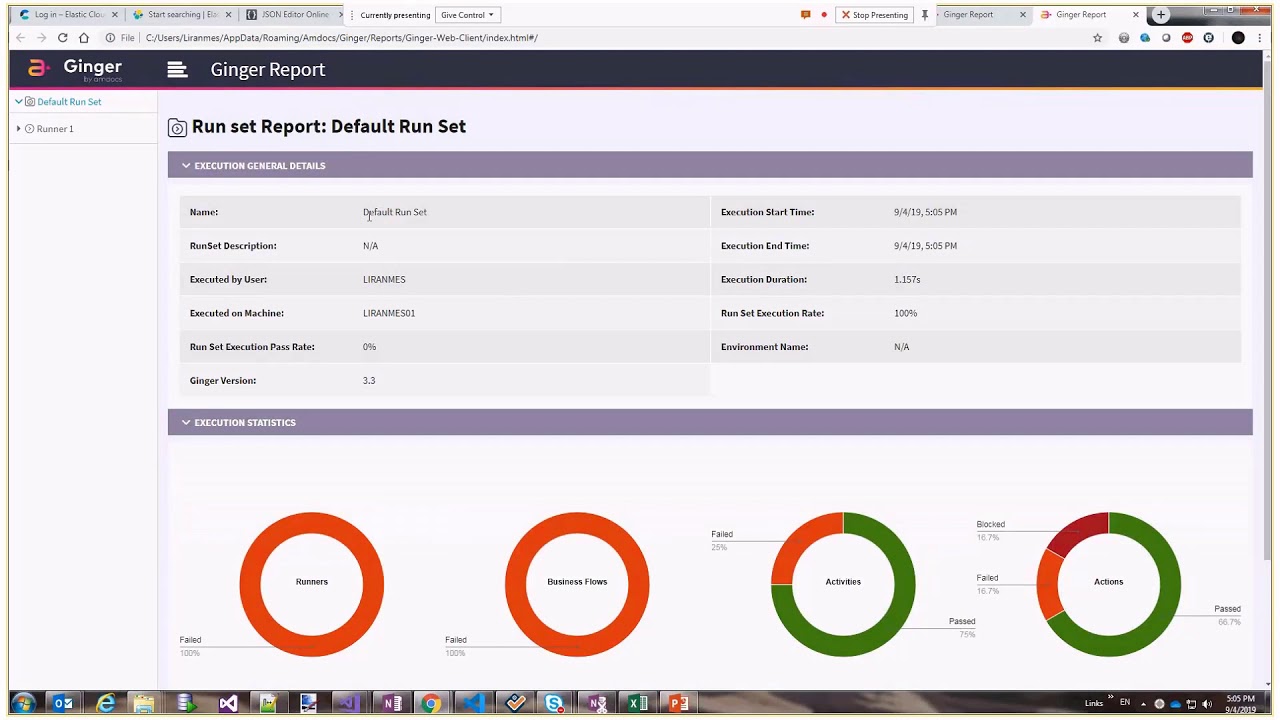Switch to the Elastic Cloud login tab
Screen dimensions: 1280x720
coord(68,15)
